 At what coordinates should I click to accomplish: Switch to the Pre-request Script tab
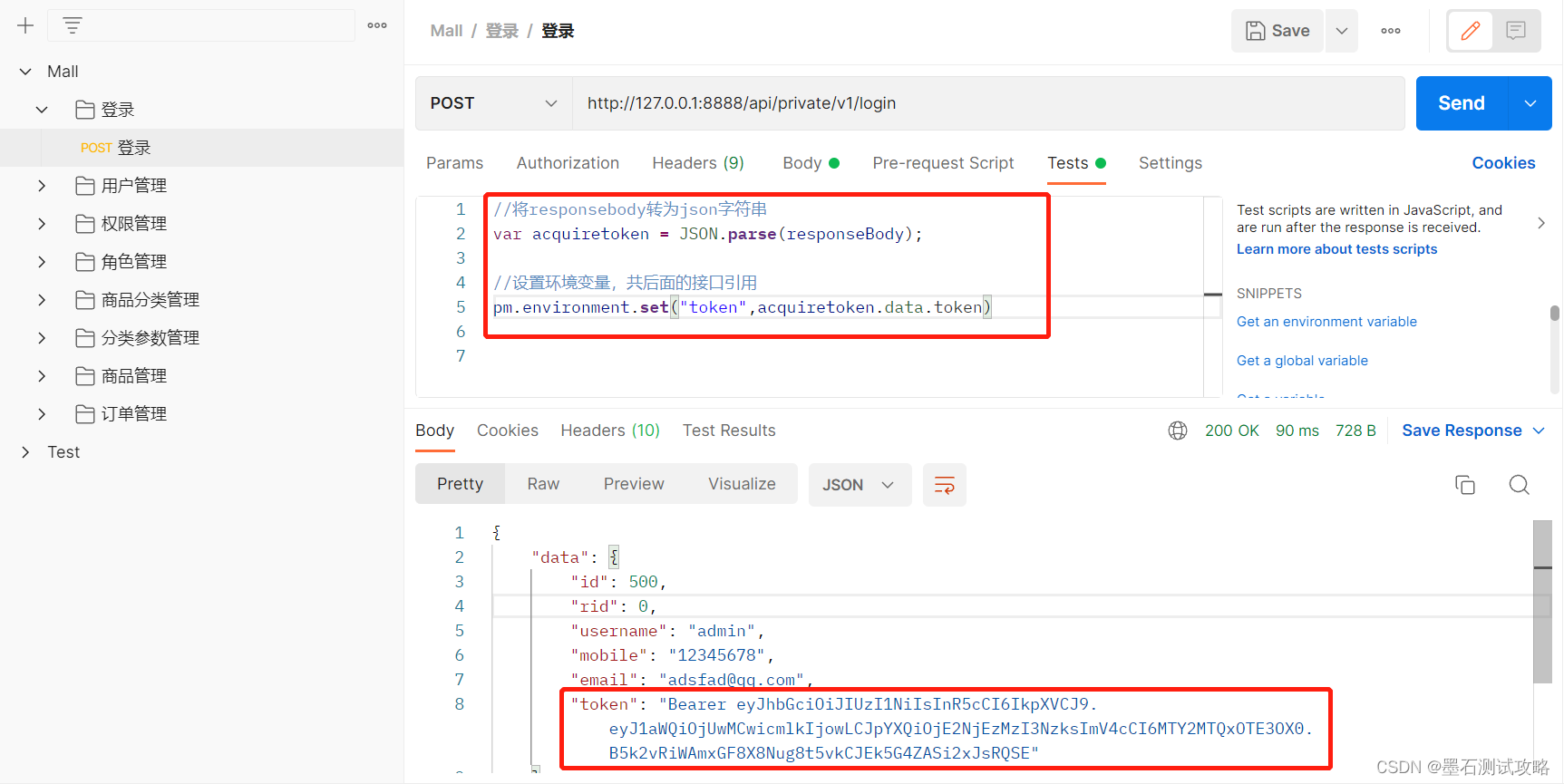tap(943, 163)
